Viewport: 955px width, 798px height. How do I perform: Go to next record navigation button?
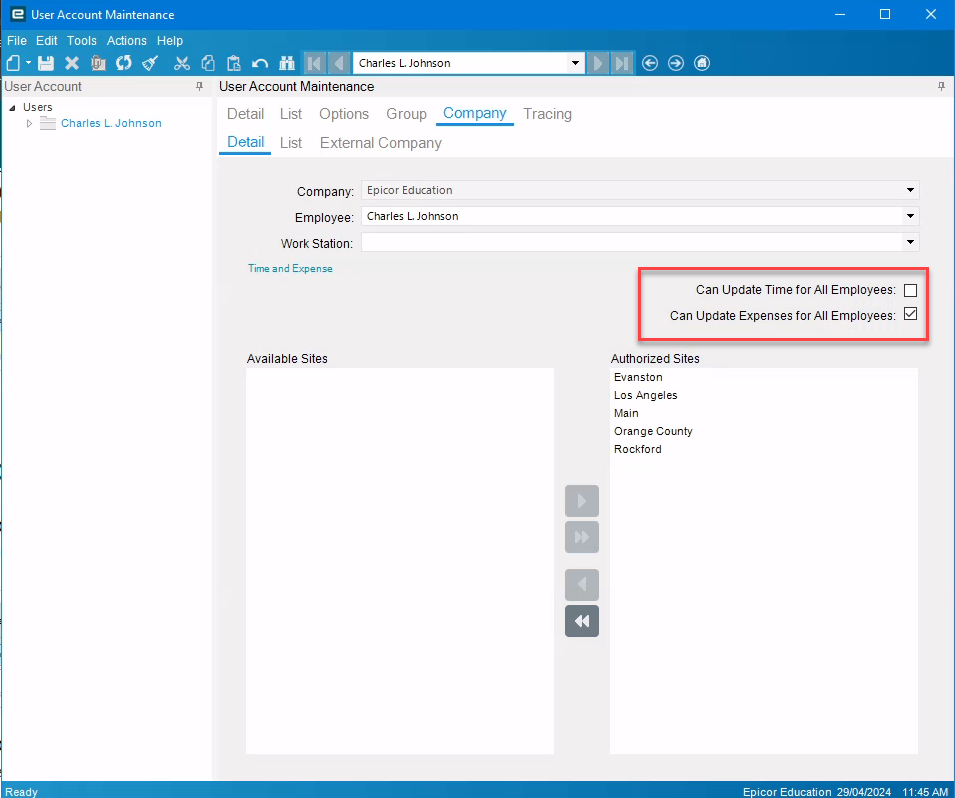point(597,63)
